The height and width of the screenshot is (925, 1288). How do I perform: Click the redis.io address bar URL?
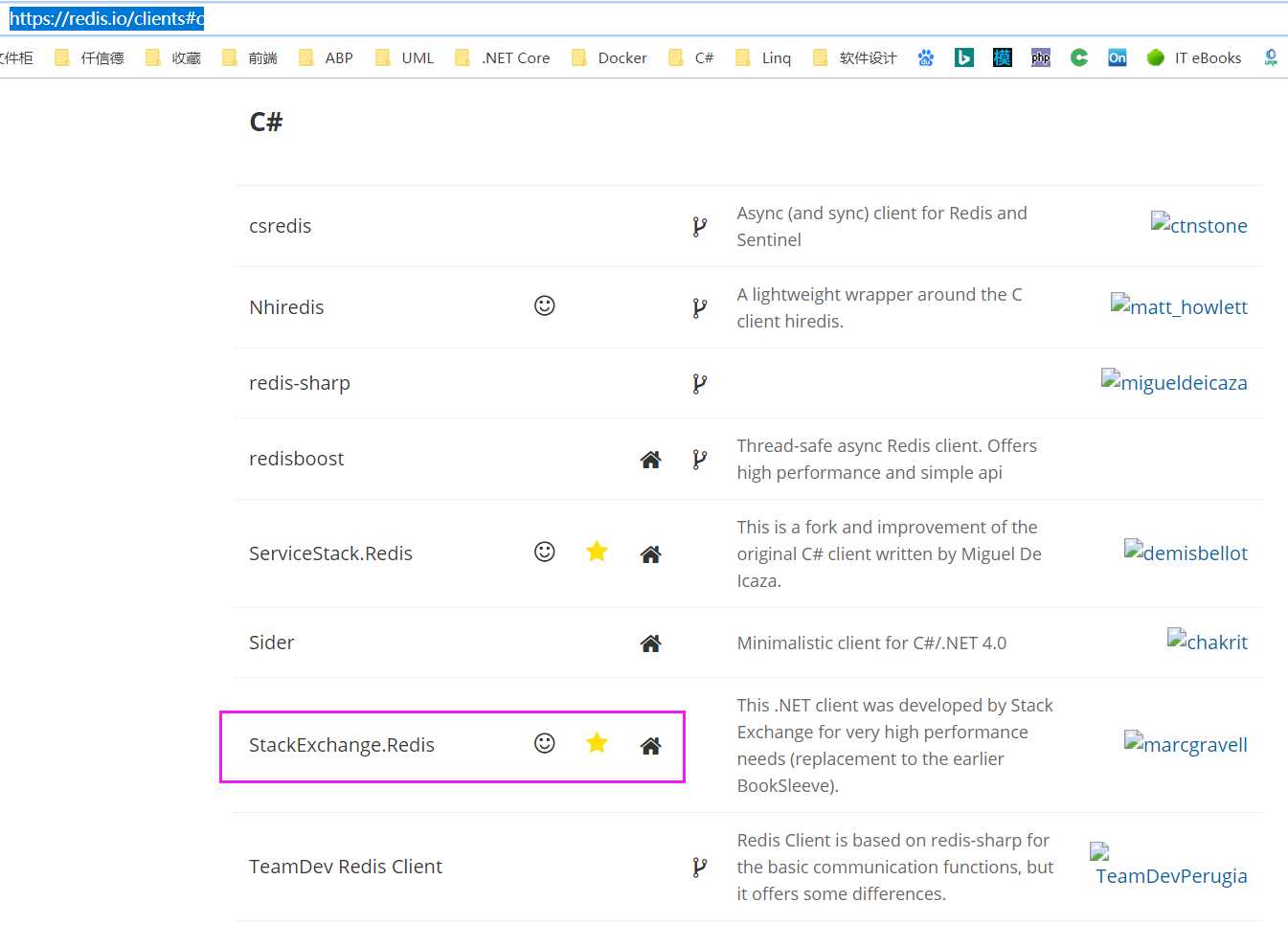106,18
